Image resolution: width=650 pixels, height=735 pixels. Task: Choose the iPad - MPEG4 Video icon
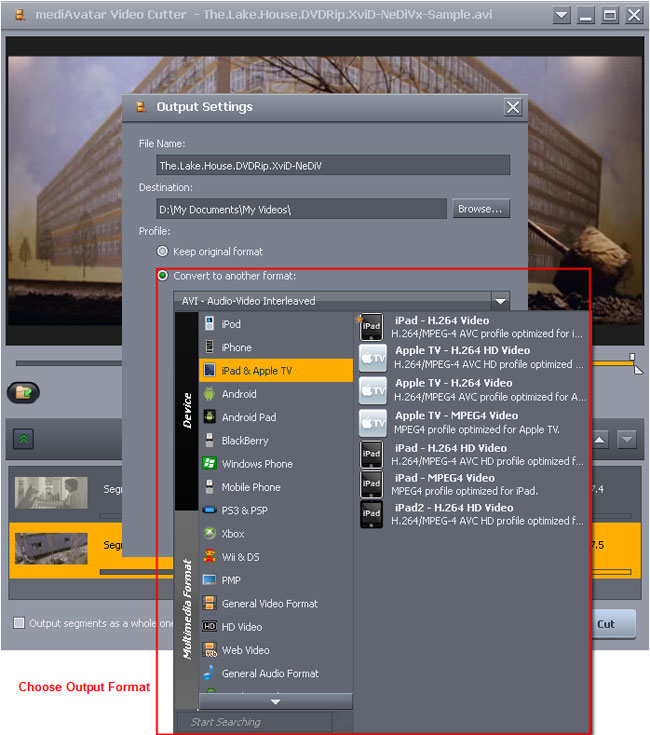[371, 484]
